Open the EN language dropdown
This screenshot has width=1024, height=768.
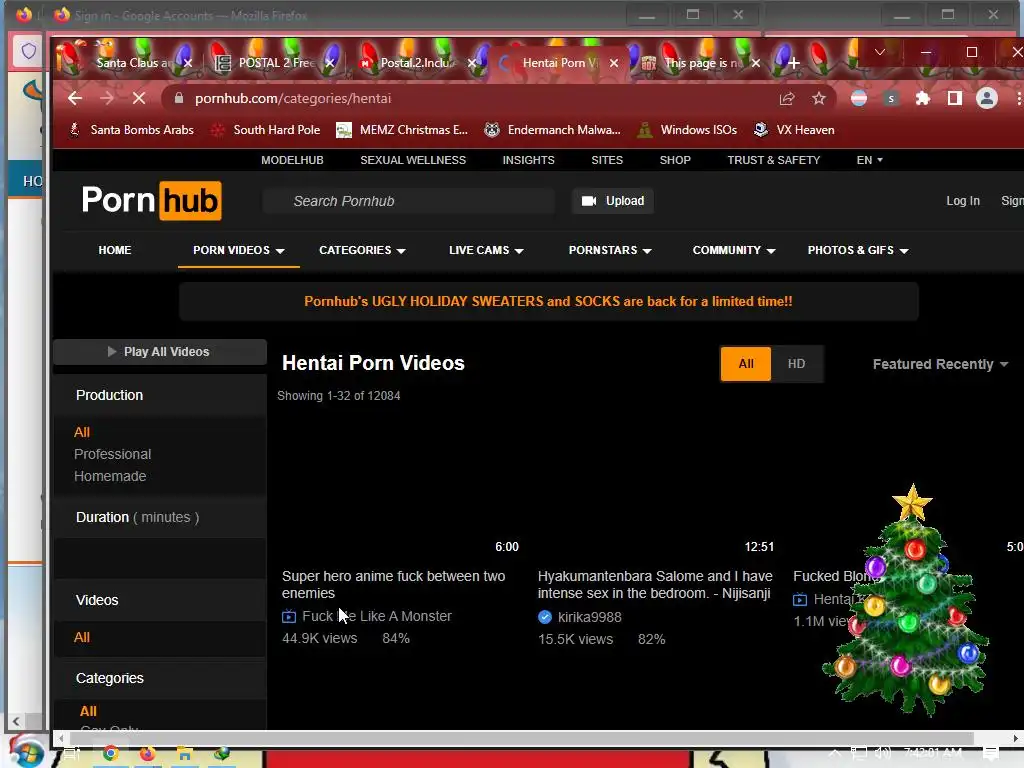(x=869, y=160)
